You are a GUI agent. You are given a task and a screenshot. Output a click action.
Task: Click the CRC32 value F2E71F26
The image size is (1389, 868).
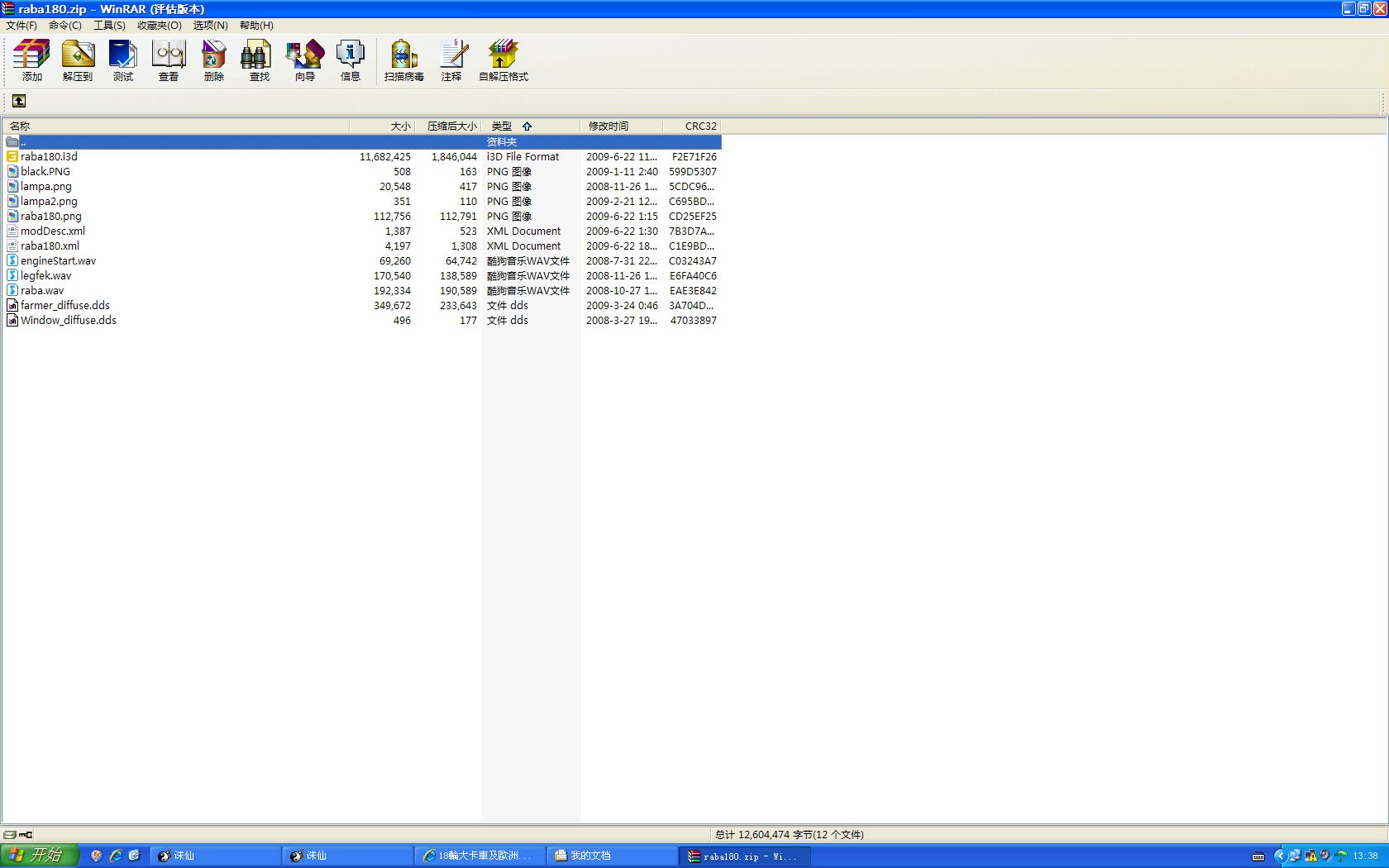click(694, 157)
